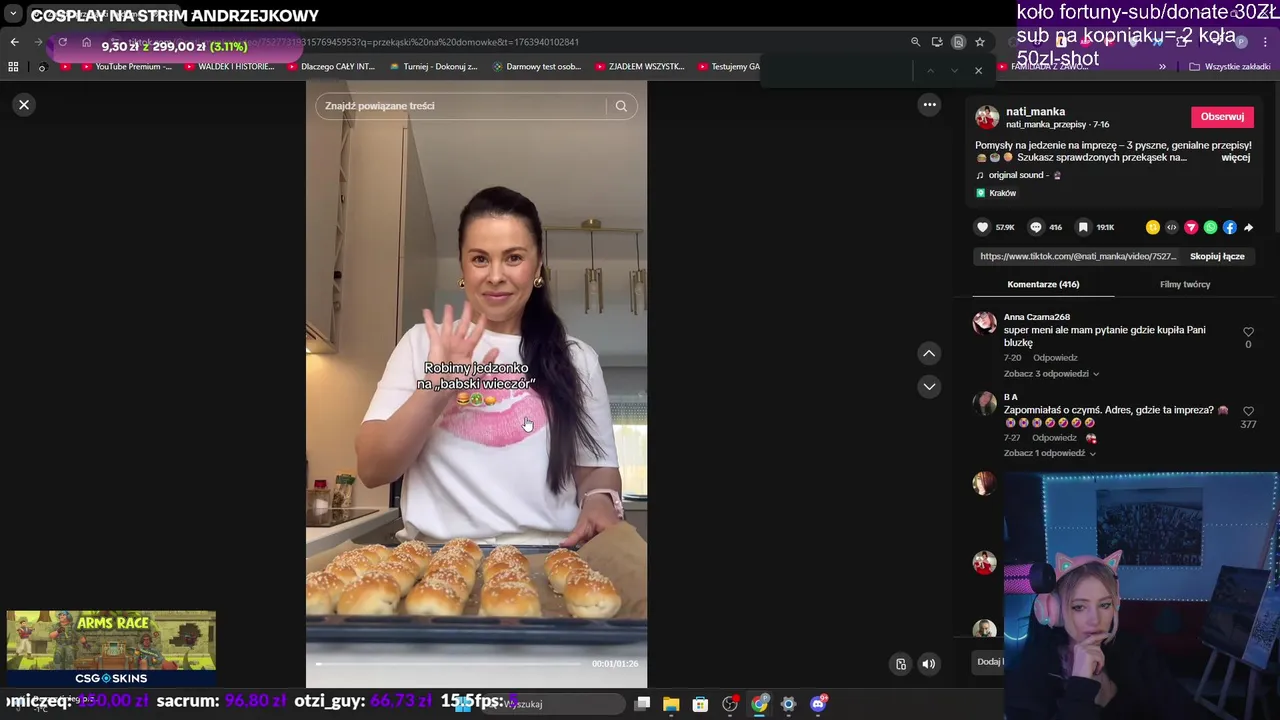Open nati_manka profile avatar

click(x=987, y=117)
